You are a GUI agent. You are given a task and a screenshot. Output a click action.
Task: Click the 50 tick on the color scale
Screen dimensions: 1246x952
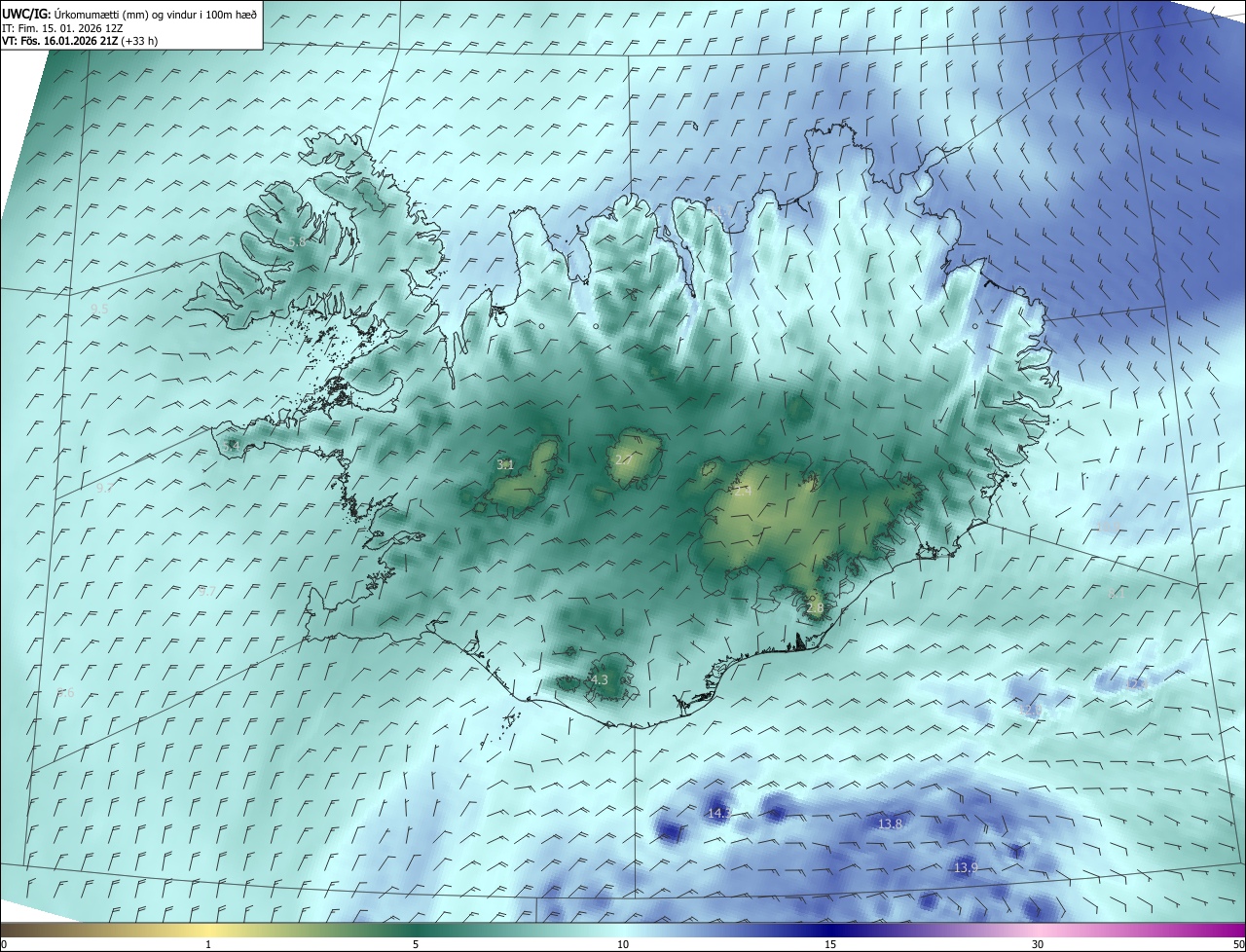click(x=1238, y=944)
